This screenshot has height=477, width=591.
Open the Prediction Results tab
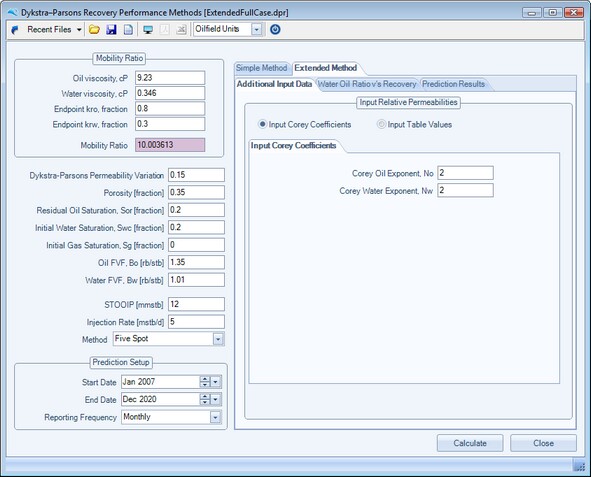(453, 84)
